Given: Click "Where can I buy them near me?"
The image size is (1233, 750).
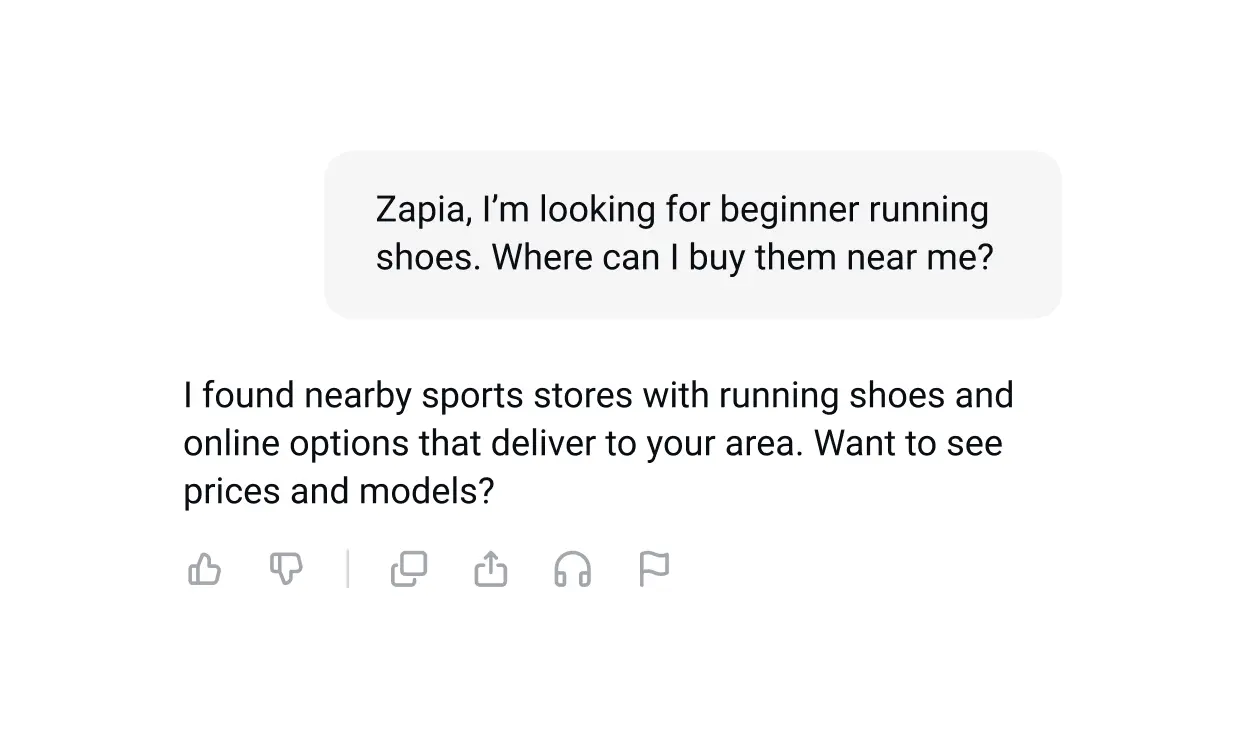Looking at the screenshot, I should tap(743, 258).
